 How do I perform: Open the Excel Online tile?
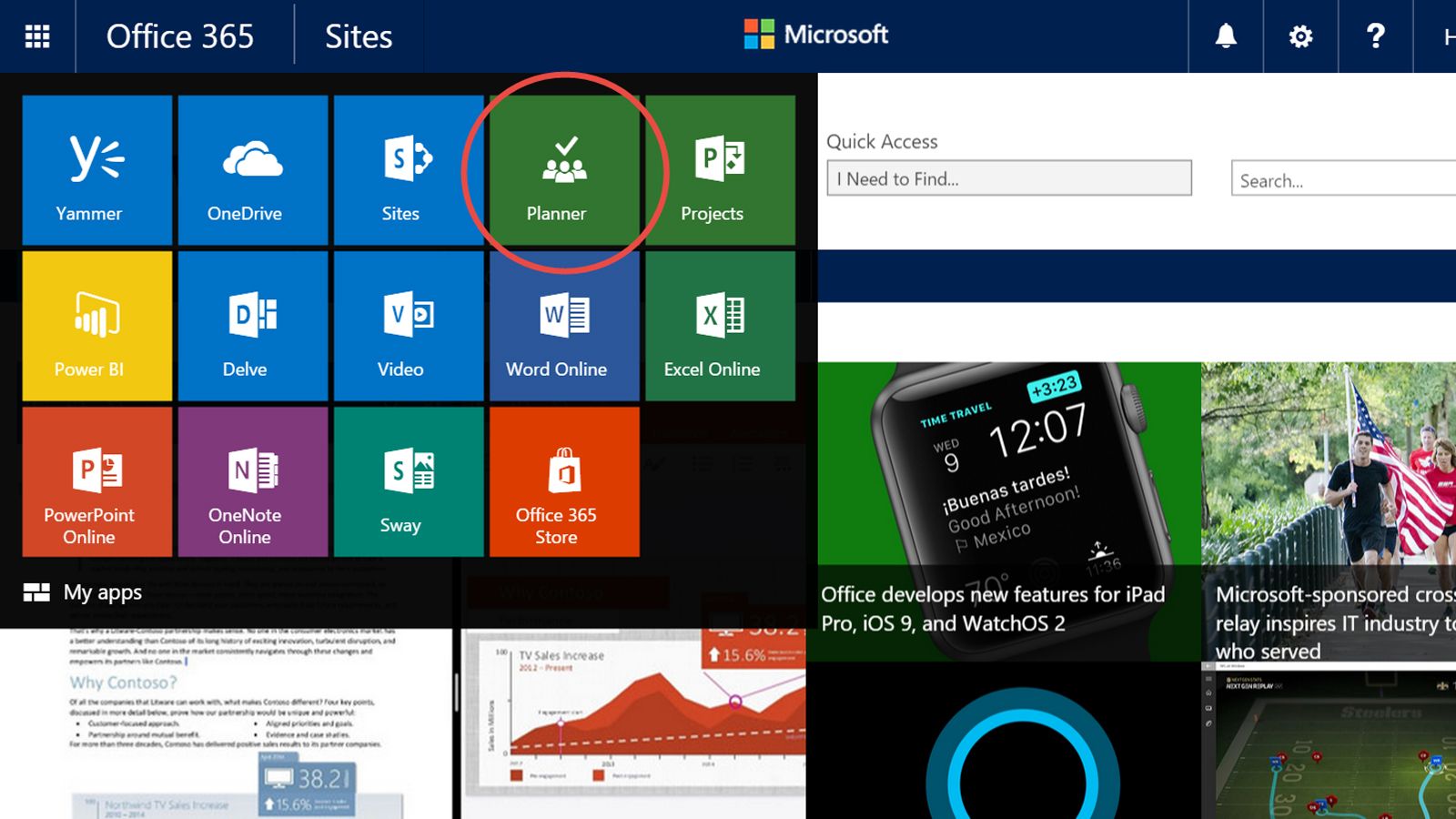(x=720, y=326)
